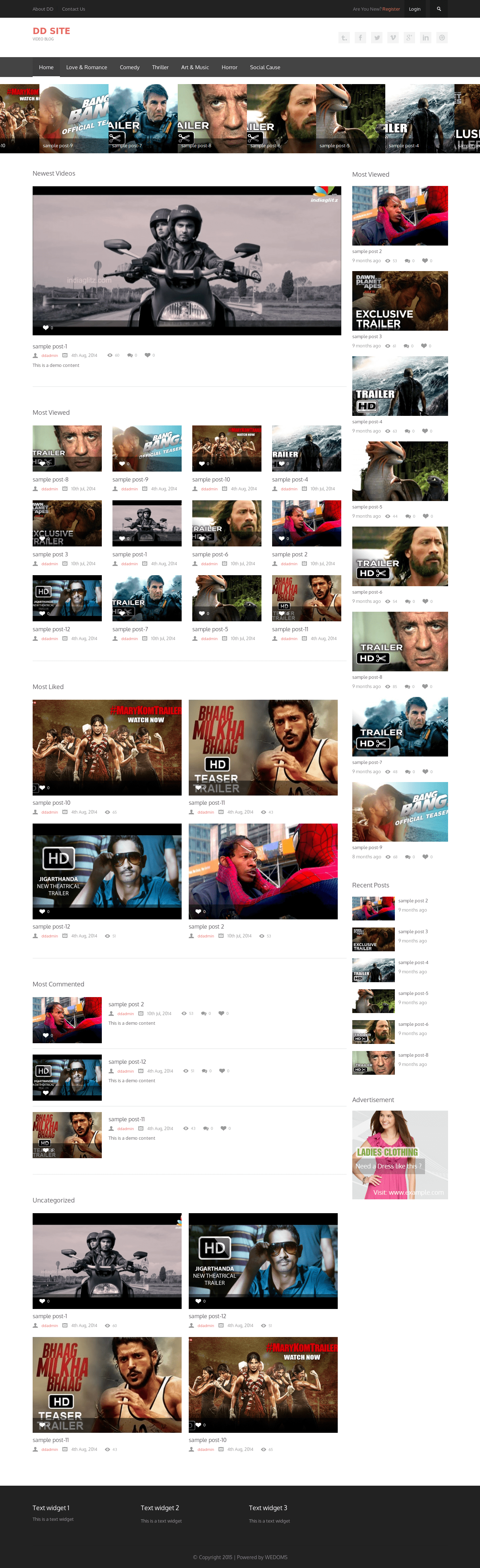This screenshot has width=480, height=1568.
Task: Open Most Viewed grid sample post-8 thumbnail
Action: pyautogui.click(x=67, y=449)
